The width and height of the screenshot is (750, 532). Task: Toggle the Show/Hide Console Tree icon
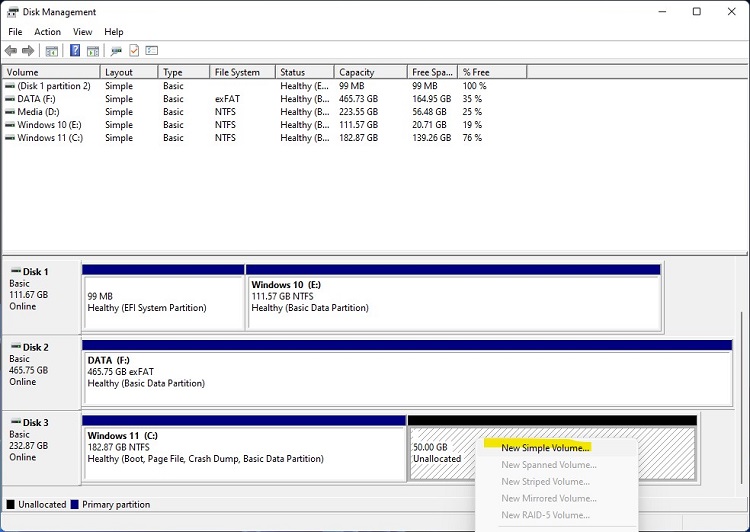[x=51, y=50]
